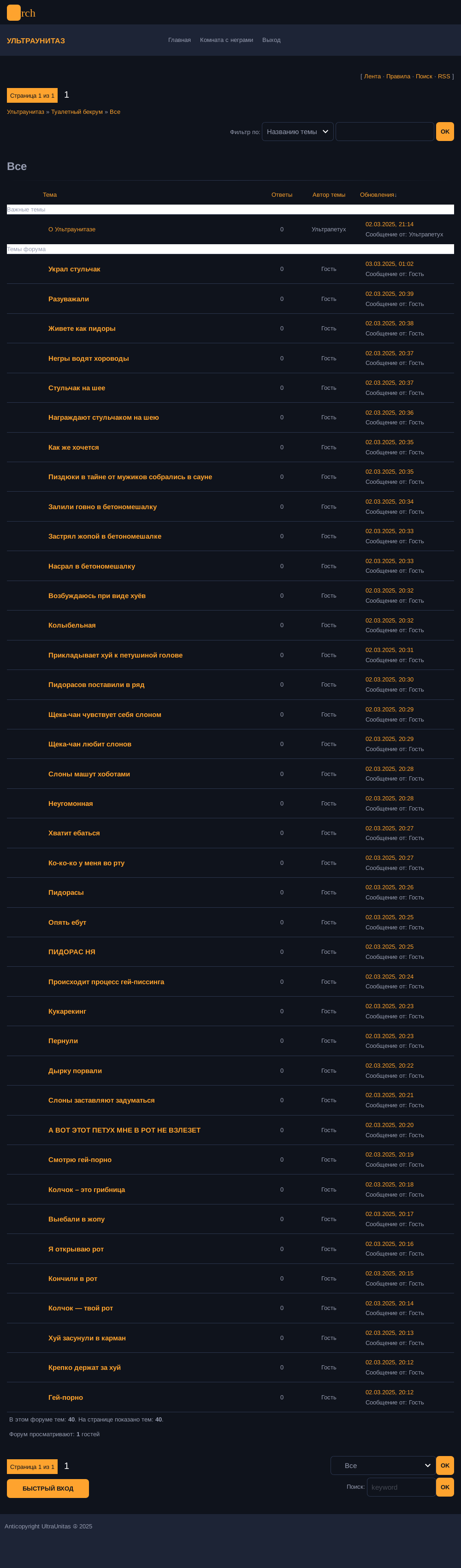Screen dimensions: 461x1568
Task: Click the orange logo icon at top
Action: pos(13,13)
